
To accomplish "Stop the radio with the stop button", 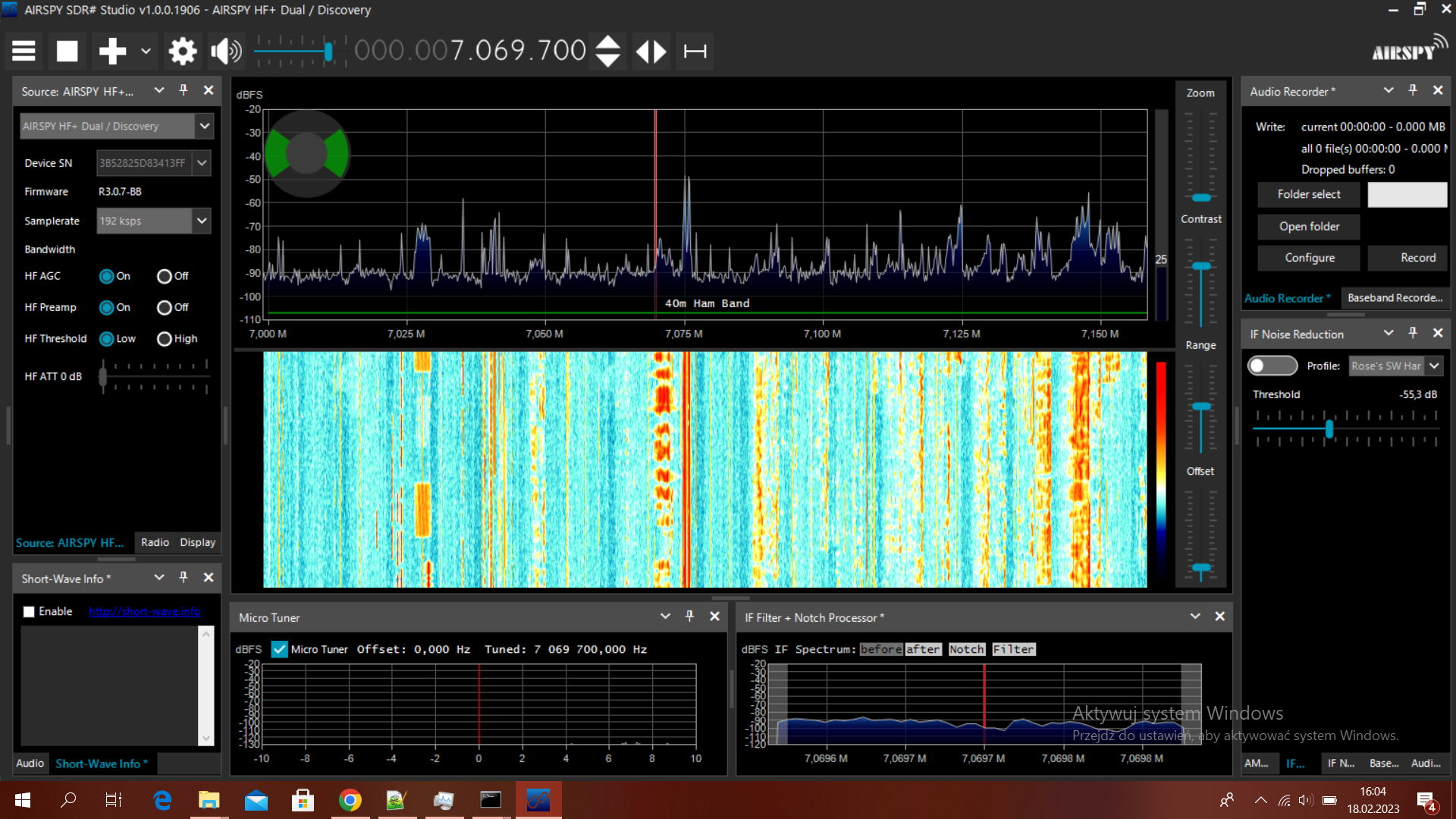I will 67,51.
